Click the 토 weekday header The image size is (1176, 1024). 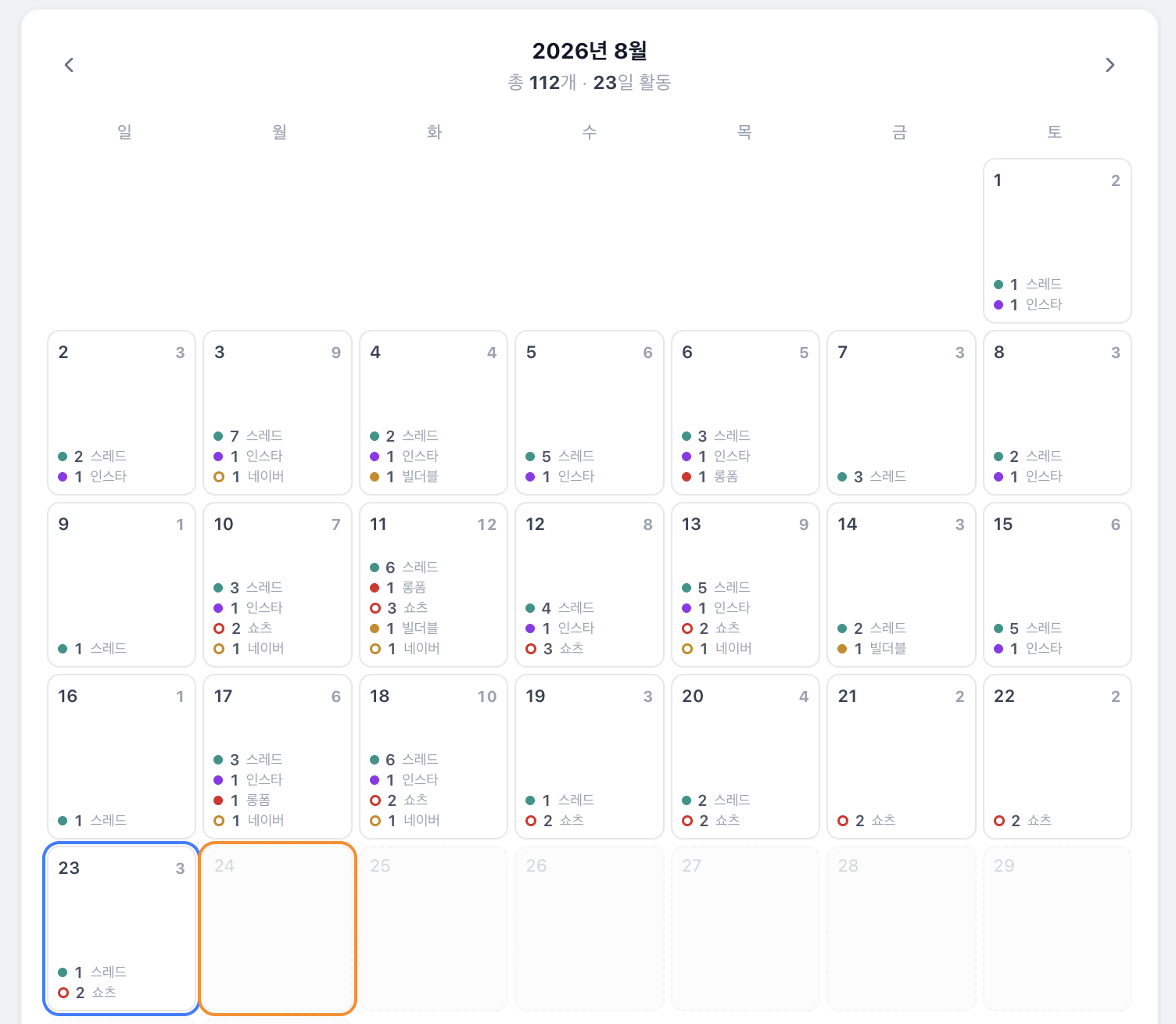pos(1055,132)
